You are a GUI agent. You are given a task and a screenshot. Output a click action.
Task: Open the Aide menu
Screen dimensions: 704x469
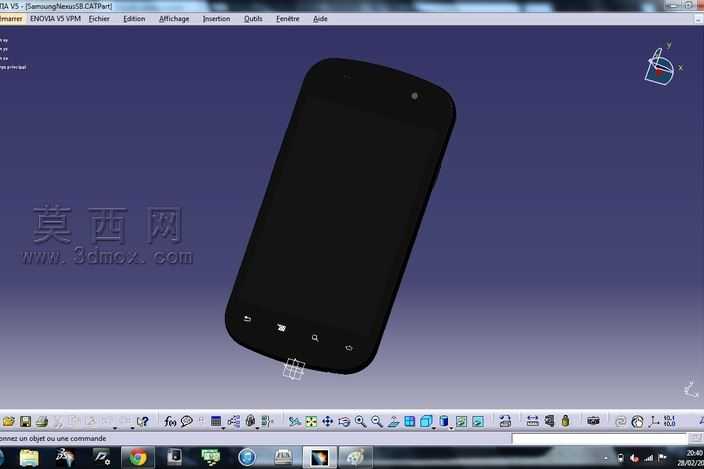point(320,19)
